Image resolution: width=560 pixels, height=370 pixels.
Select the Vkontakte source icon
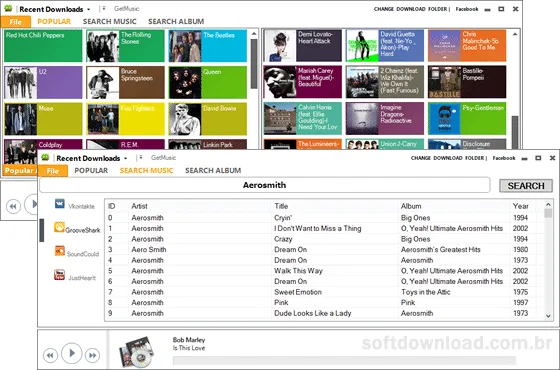point(60,204)
